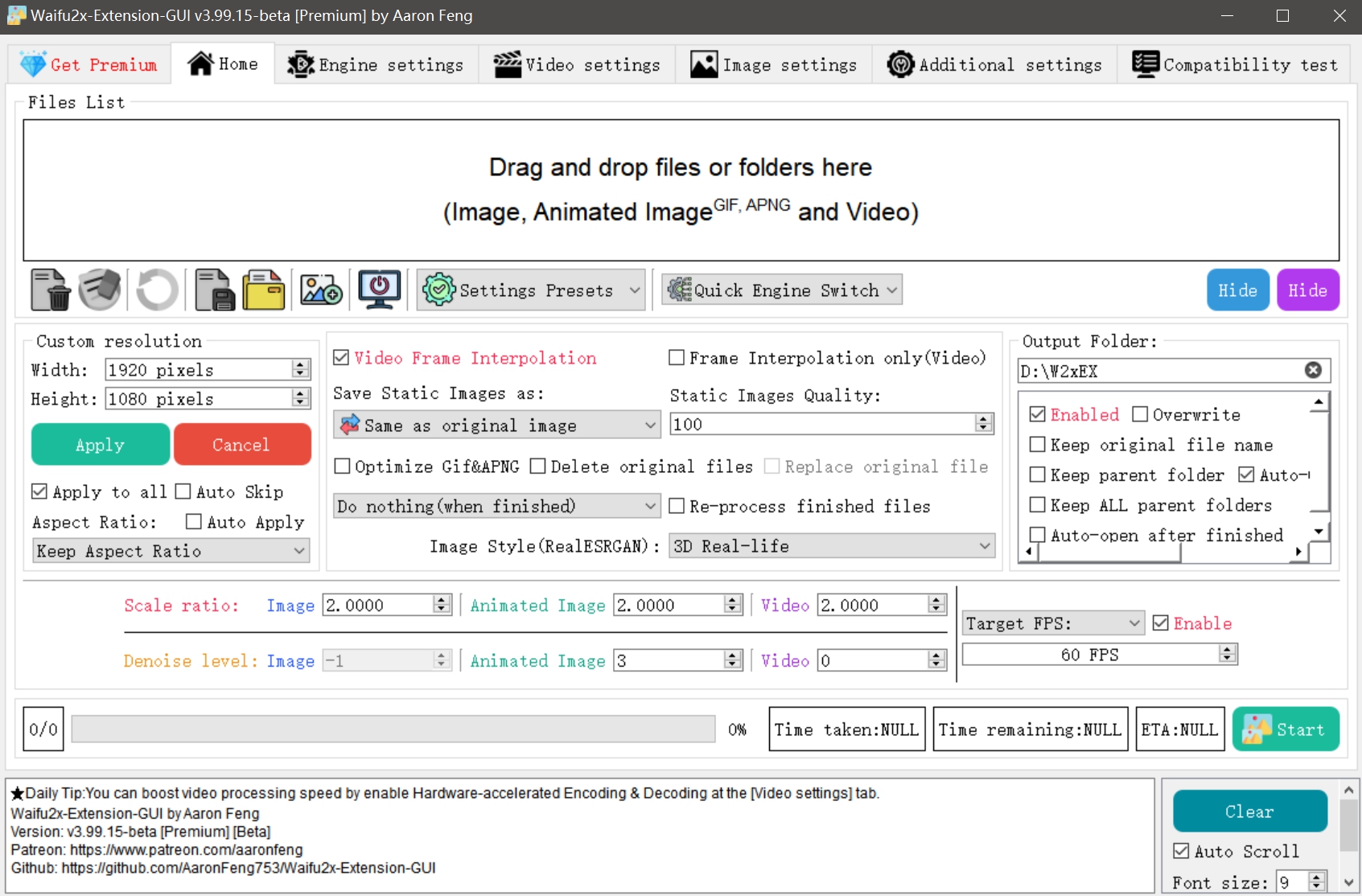Increase the font size stepper
The height and width of the screenshot is (896, 1362).
point(1317,878)
